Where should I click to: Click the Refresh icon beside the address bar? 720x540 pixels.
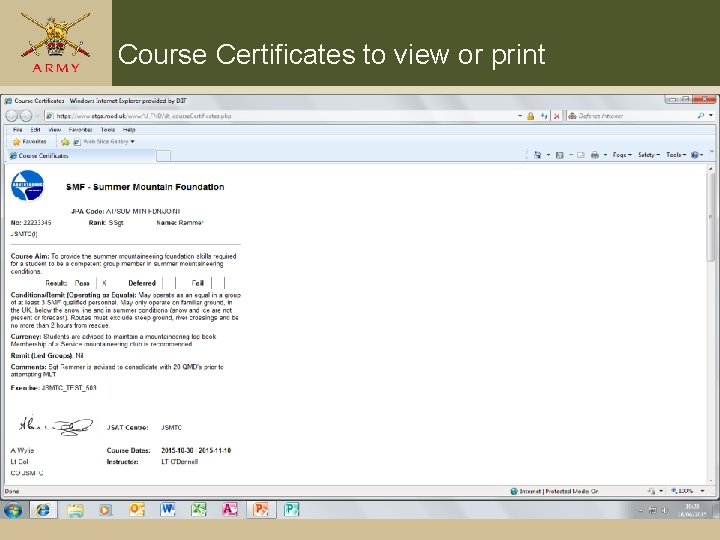pos(544,116)
